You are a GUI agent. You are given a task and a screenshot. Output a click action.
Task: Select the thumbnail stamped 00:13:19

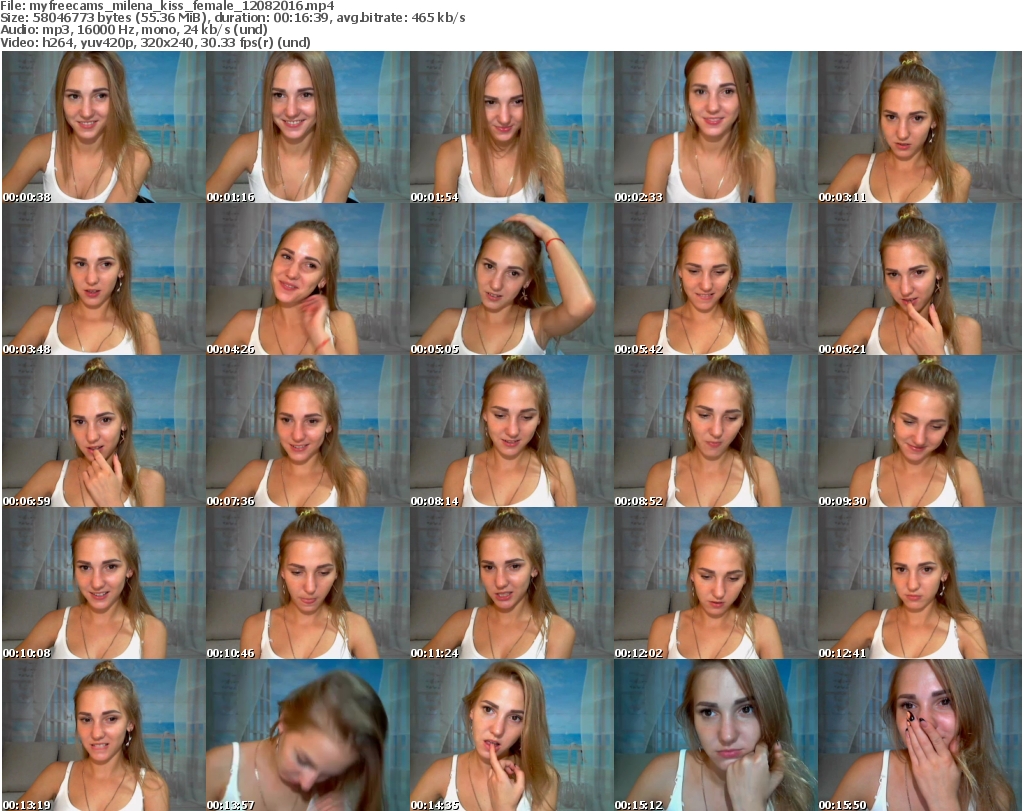pyautogui.click(x=104, y=735)
